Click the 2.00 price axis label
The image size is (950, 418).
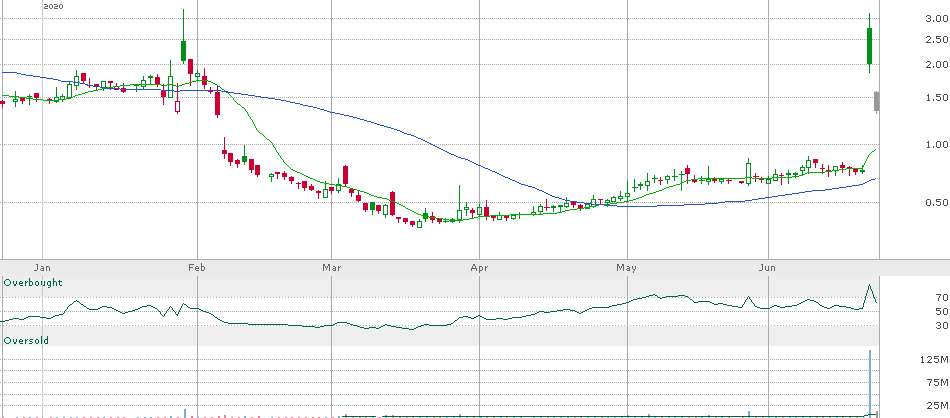click(x=937, y=64)
